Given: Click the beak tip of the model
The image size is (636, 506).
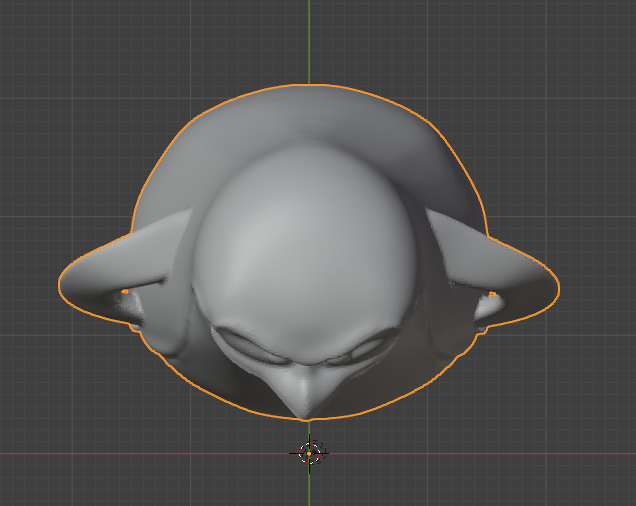Looking at the screenshot, I should coord(306,414).
